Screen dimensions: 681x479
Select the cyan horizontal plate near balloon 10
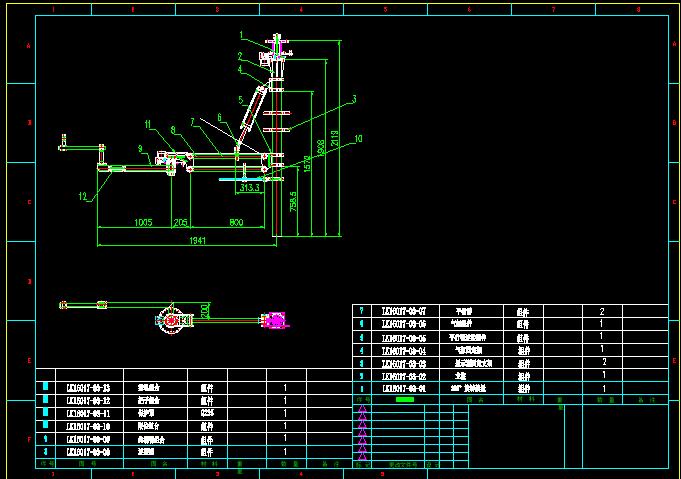pos(243,179)
